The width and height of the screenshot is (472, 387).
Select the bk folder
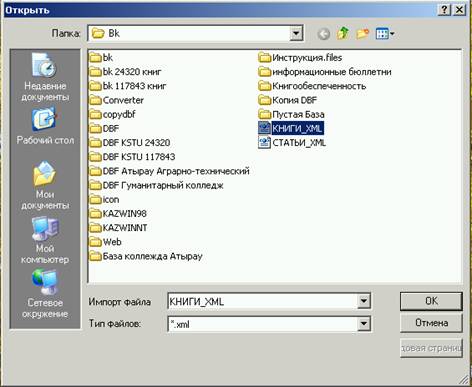101,58
